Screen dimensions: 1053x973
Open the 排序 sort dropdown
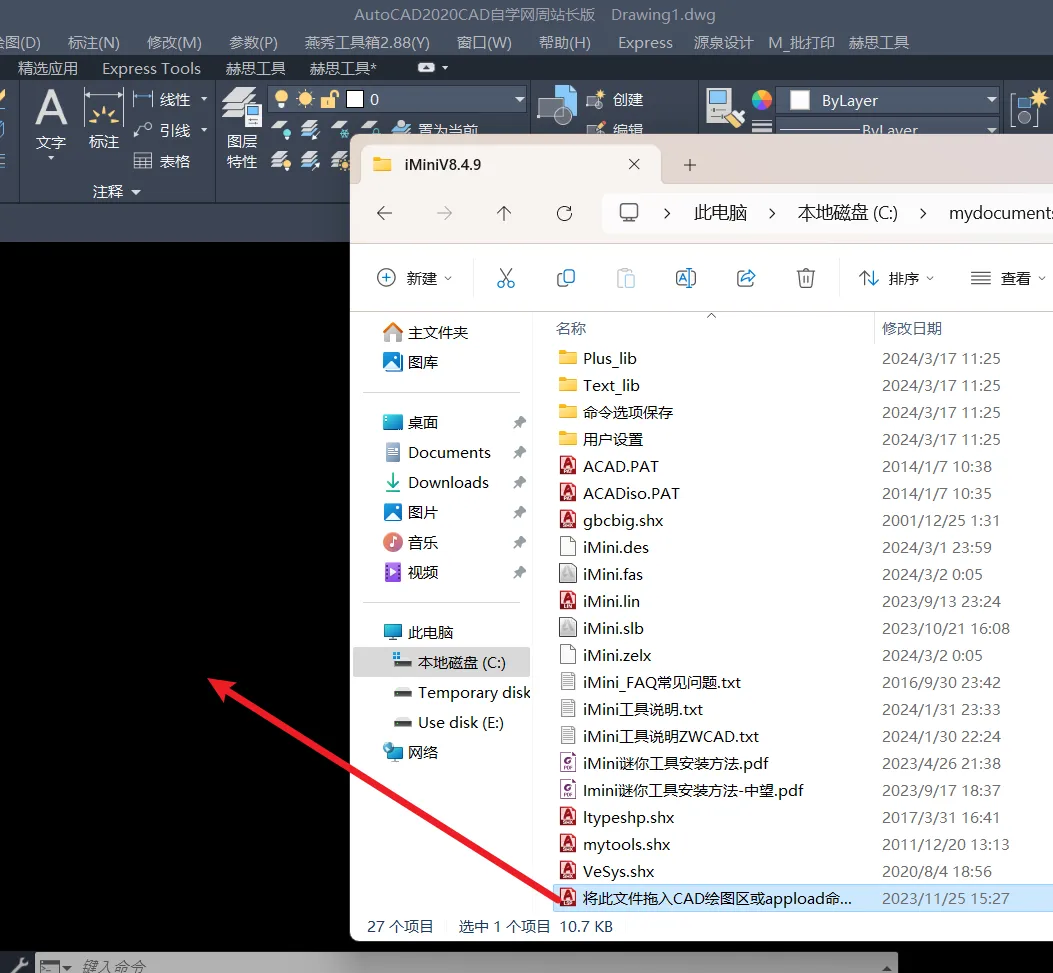click(897, 278)
